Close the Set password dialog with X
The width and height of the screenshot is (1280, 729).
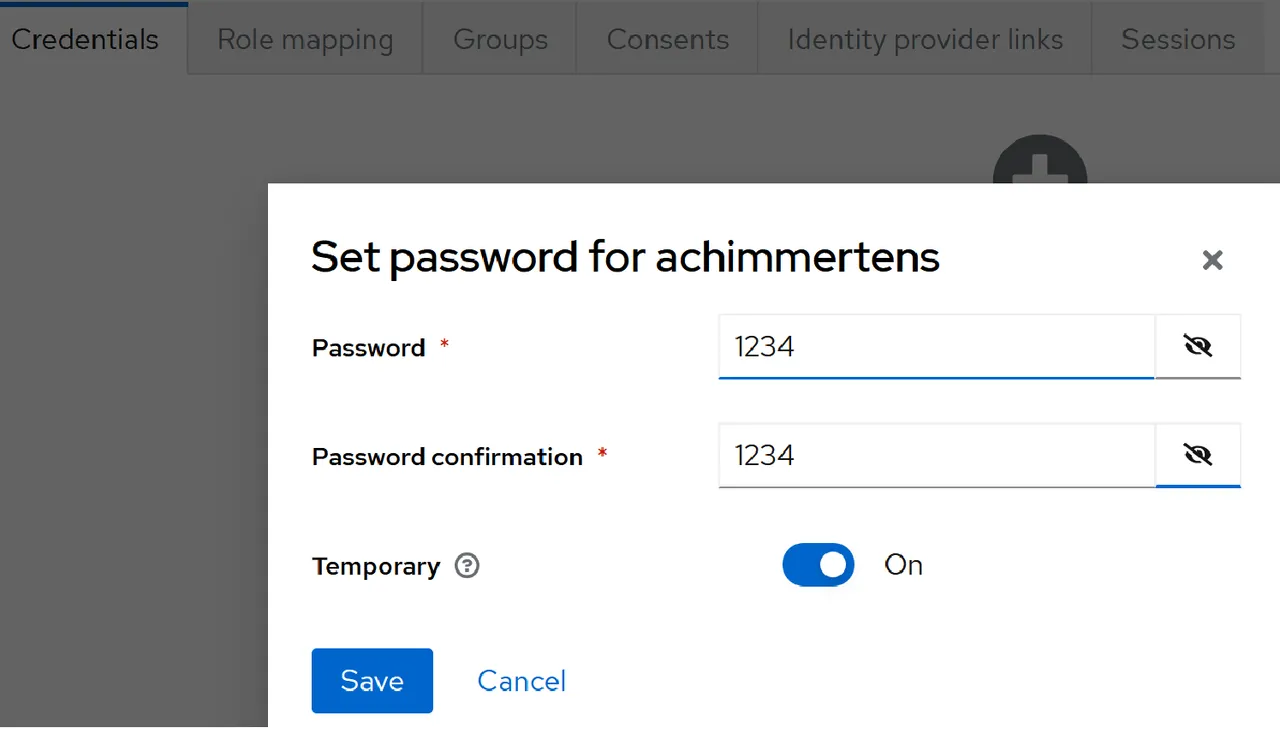tap(1212, 260)
